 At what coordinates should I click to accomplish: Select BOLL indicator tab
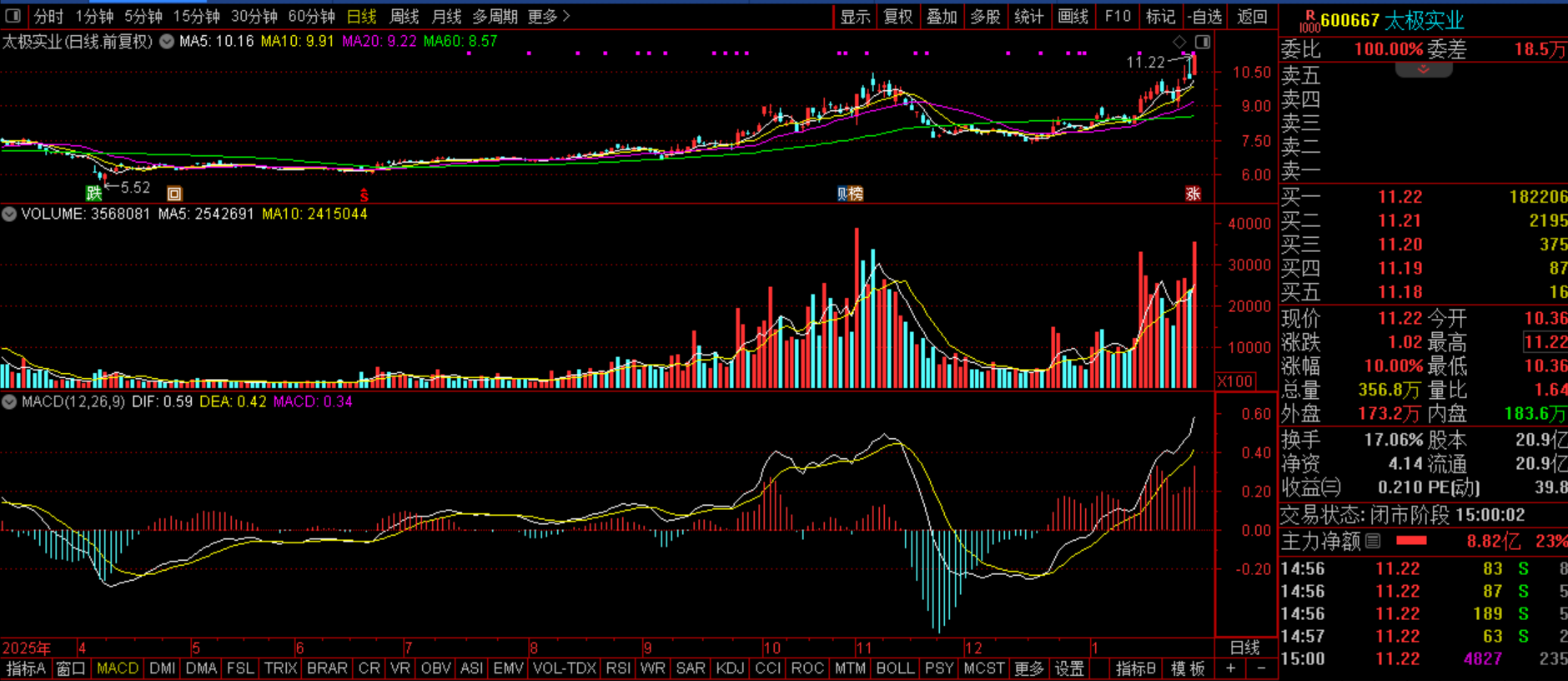[x=895, y=668]
